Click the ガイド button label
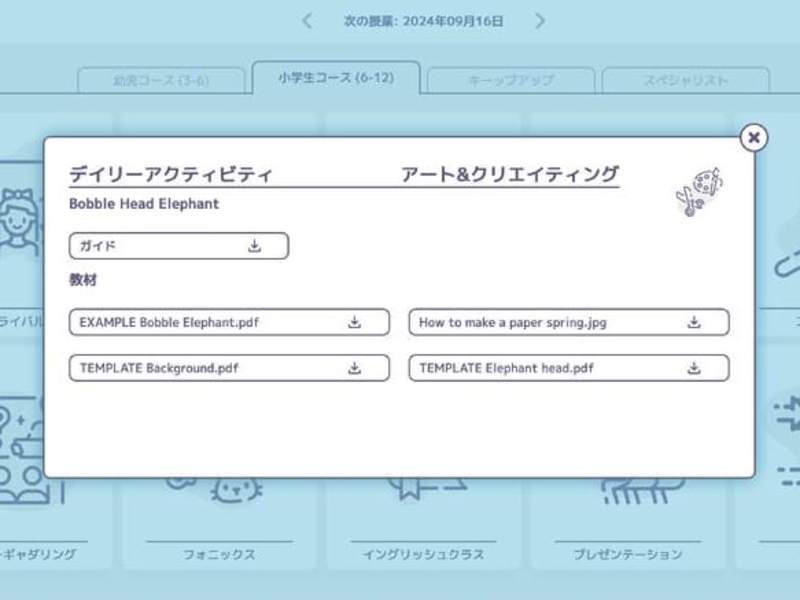 coord(97,246)
